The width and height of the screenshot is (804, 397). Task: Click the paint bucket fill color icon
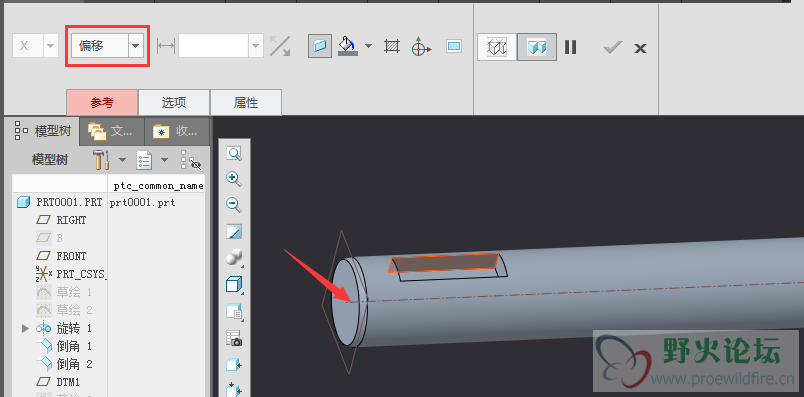(348, 46)
